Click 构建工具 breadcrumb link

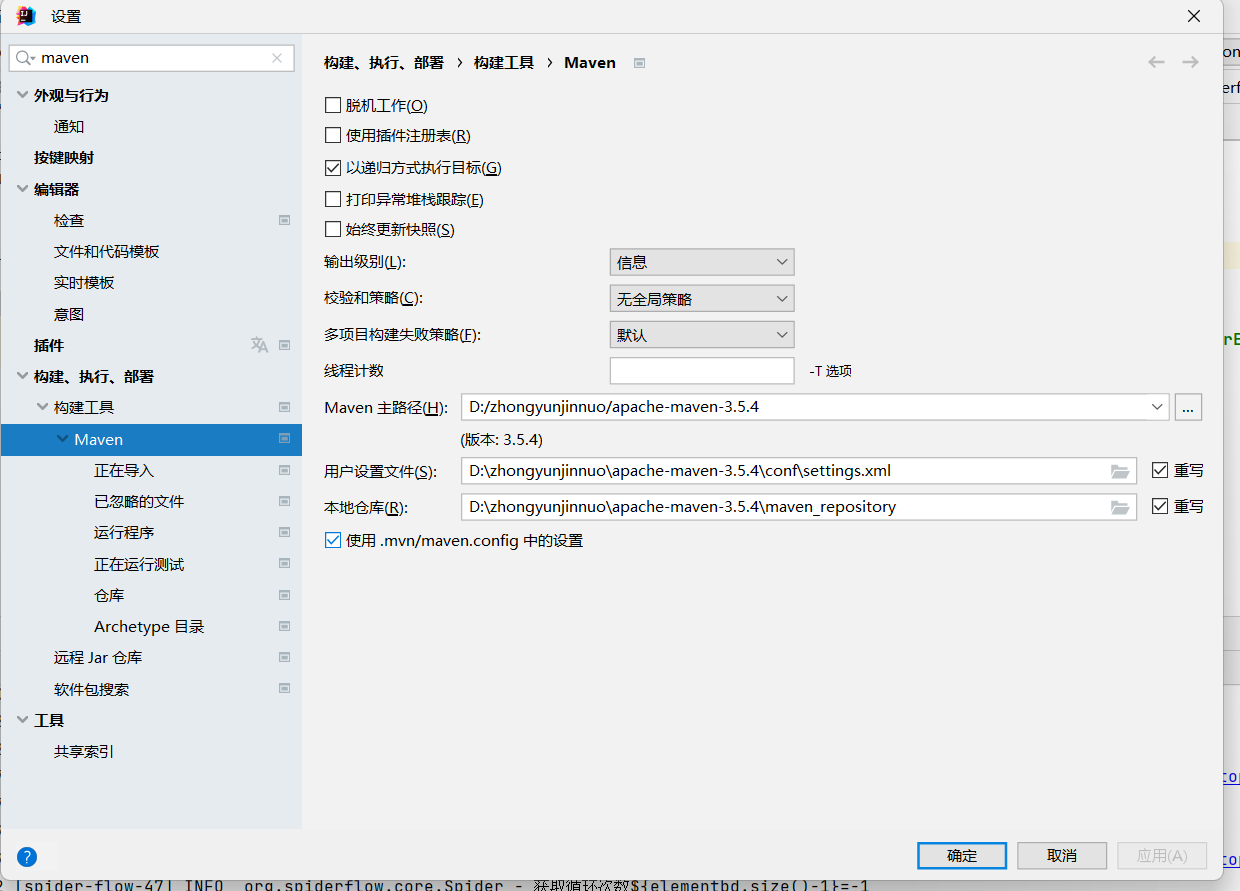click(x=504, y=62)
